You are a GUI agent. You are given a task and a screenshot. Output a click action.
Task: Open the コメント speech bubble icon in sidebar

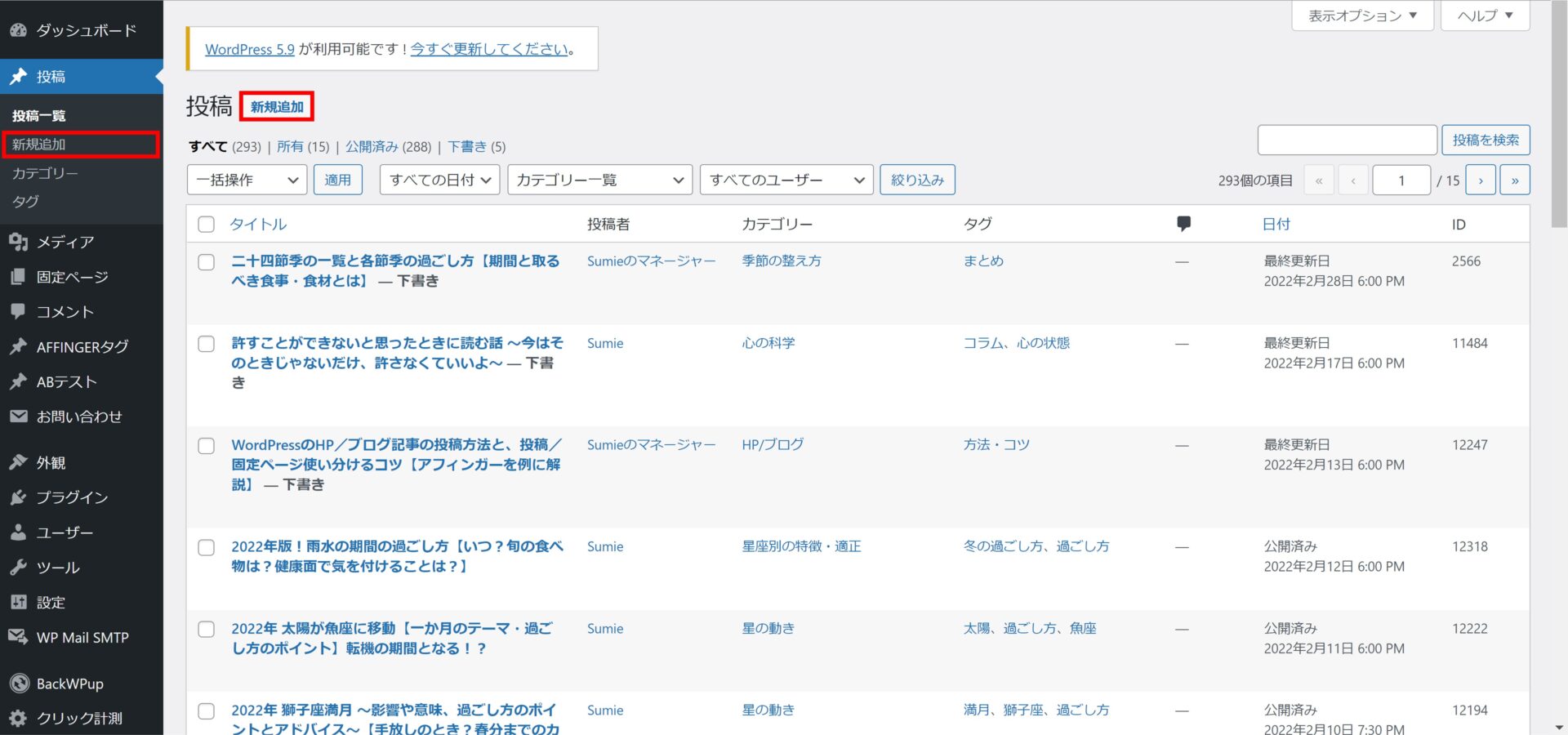pos(18,311)
